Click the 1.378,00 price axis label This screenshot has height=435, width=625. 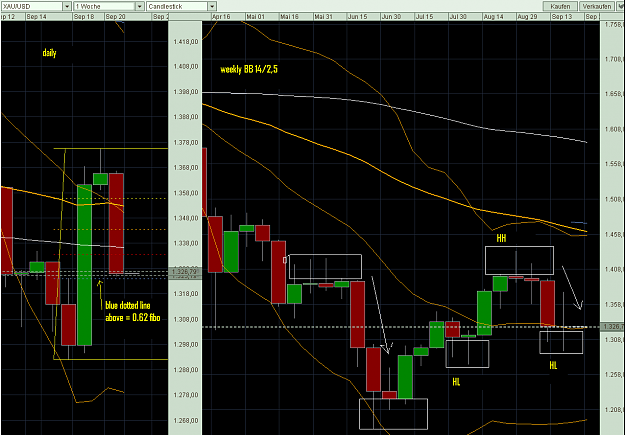pos(186,143)
